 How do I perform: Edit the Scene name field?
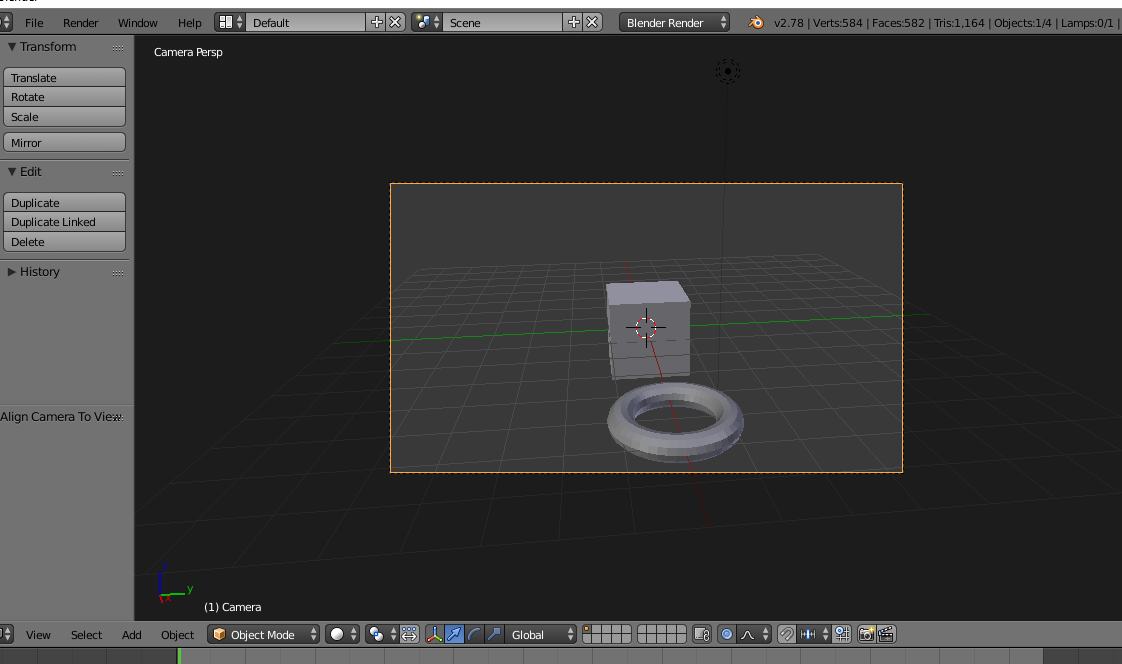[x=502, y=22]
